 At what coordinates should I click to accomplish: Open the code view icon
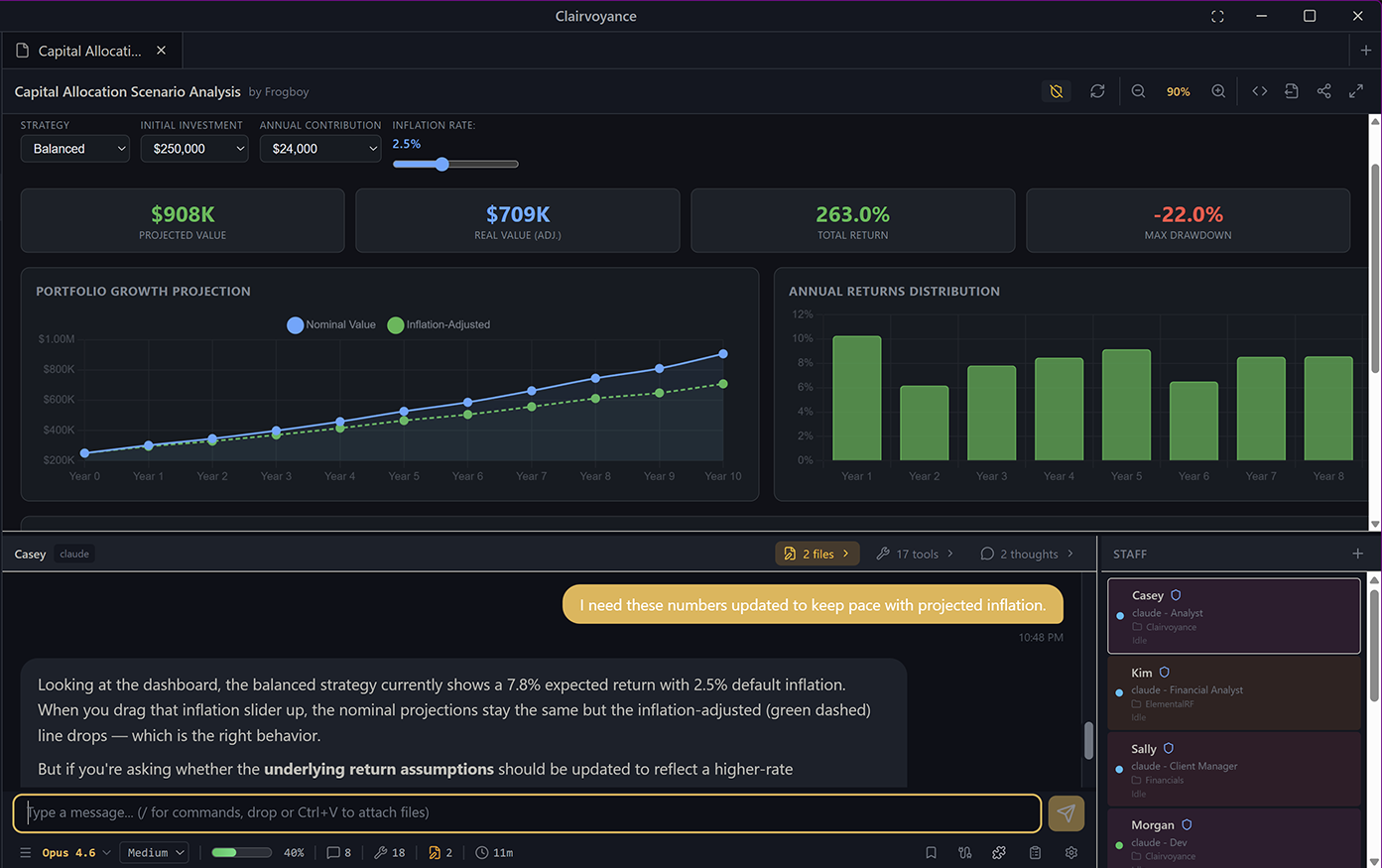pos(1259,91)
